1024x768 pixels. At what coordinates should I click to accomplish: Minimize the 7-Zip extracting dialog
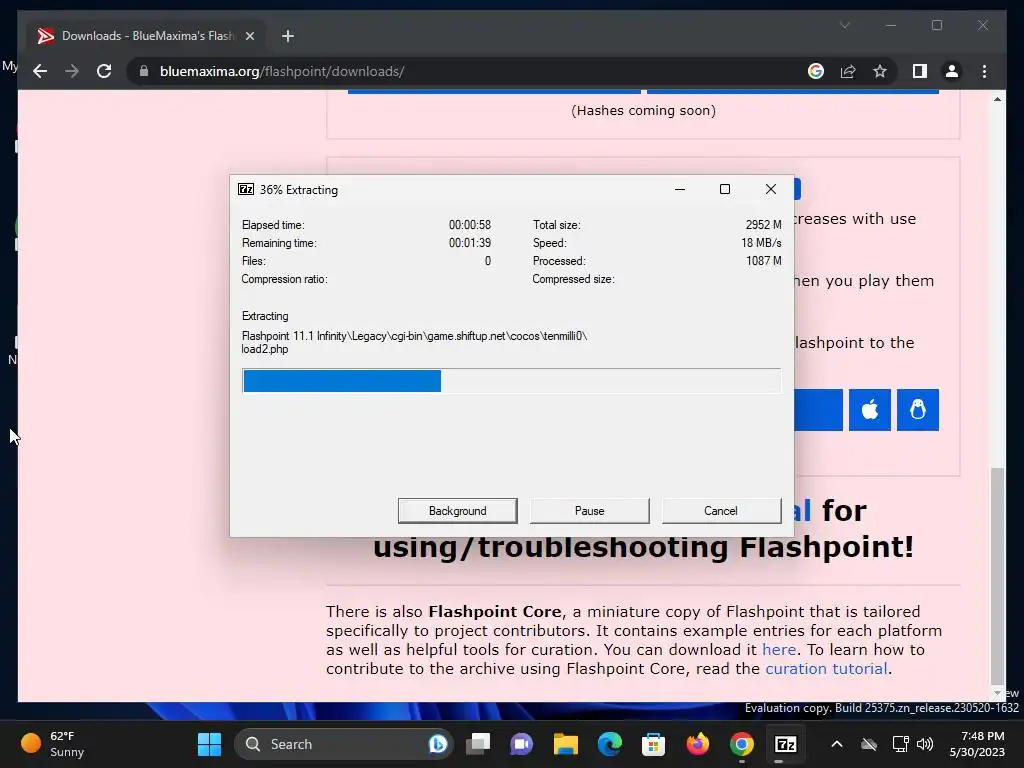(x=680, y=189)
